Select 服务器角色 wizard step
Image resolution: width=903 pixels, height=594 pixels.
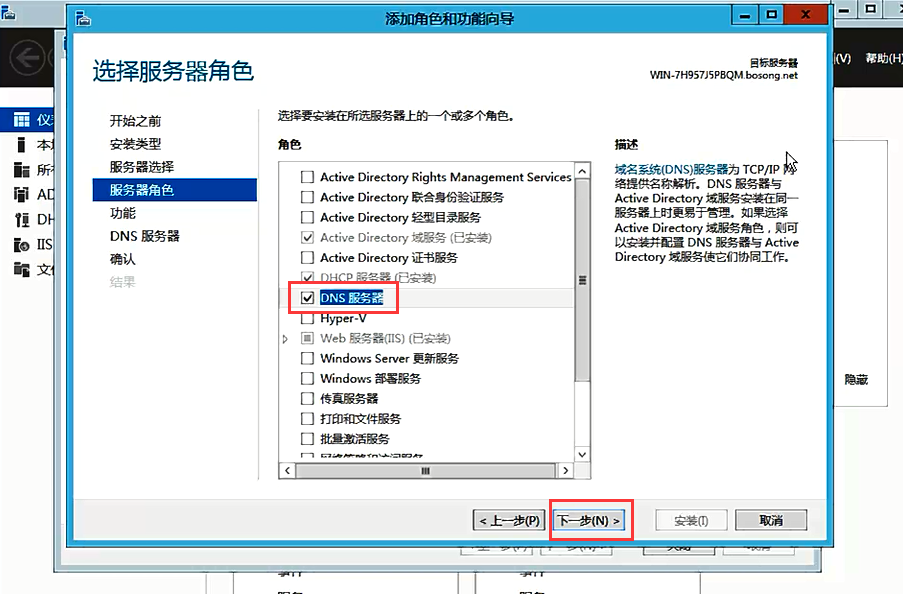point(174,190)
